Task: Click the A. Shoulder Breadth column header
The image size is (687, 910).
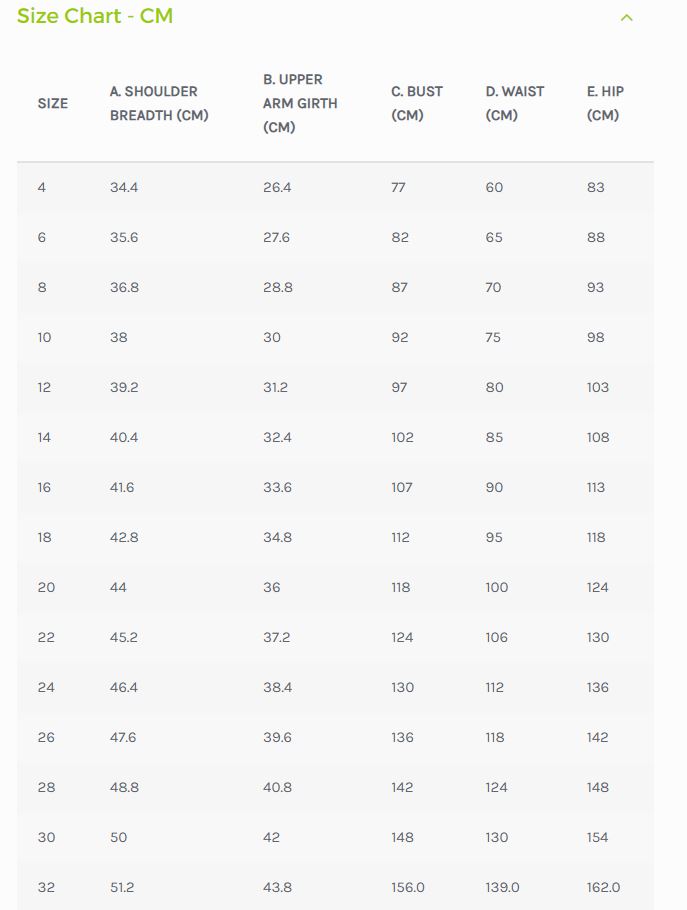Action: pyautogui.click(x=159, y=103)
